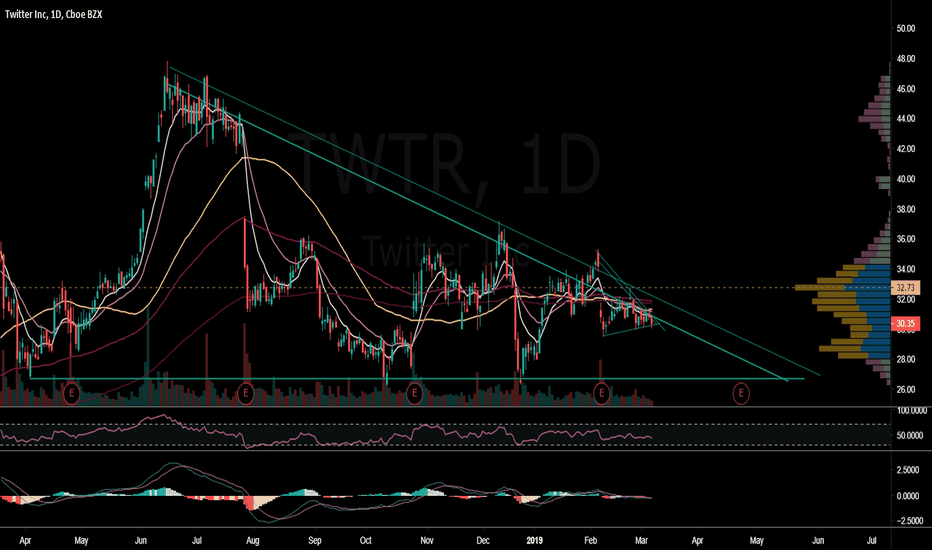
Task: Click the Twitter Inc, 1D, Cboe BZX title
Action: pyautogui.click(x=53, y=14)
